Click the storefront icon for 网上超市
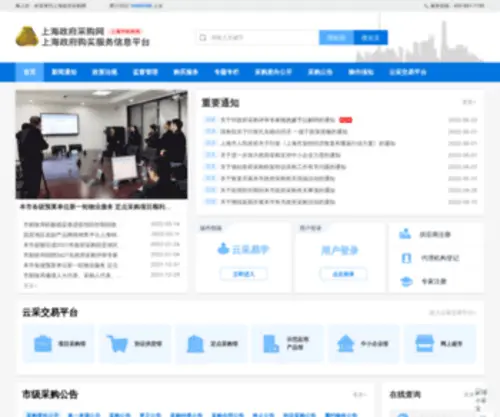Screen dimensions: 500x417 424,343
